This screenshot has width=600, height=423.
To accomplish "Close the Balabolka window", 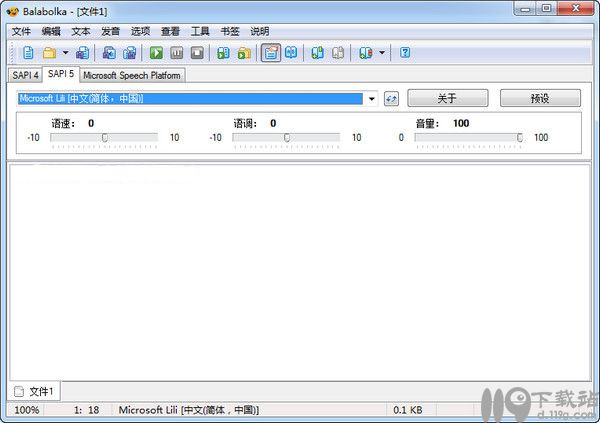I will tap(575, 8).
